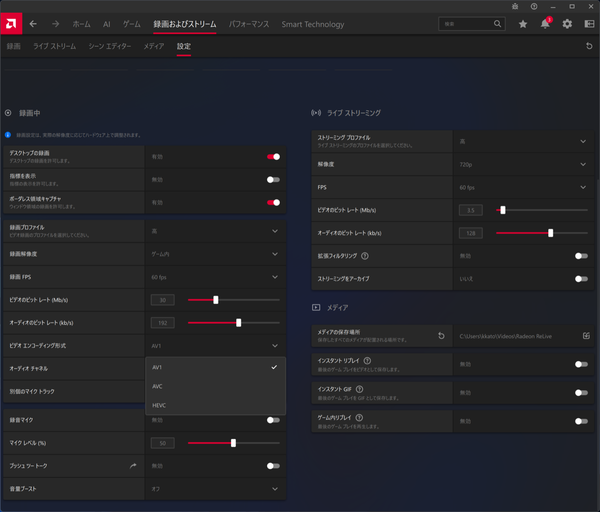Click the AMD logo home icon
The image size is (600, 512).
click(x=11, y=24)
